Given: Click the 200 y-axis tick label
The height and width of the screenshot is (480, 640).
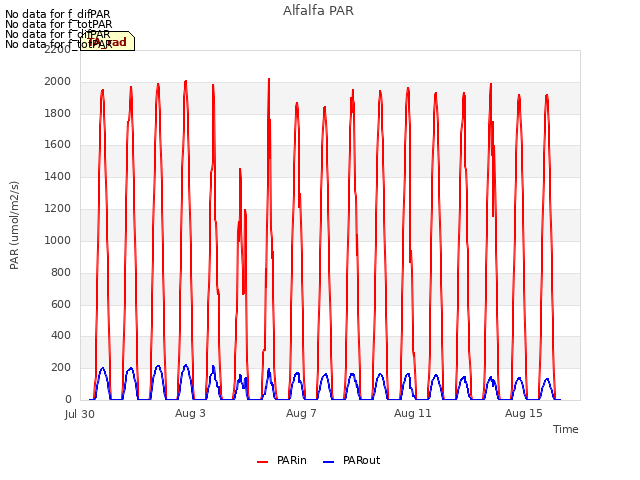Looking at the screenshot, I should coord(61,368).
